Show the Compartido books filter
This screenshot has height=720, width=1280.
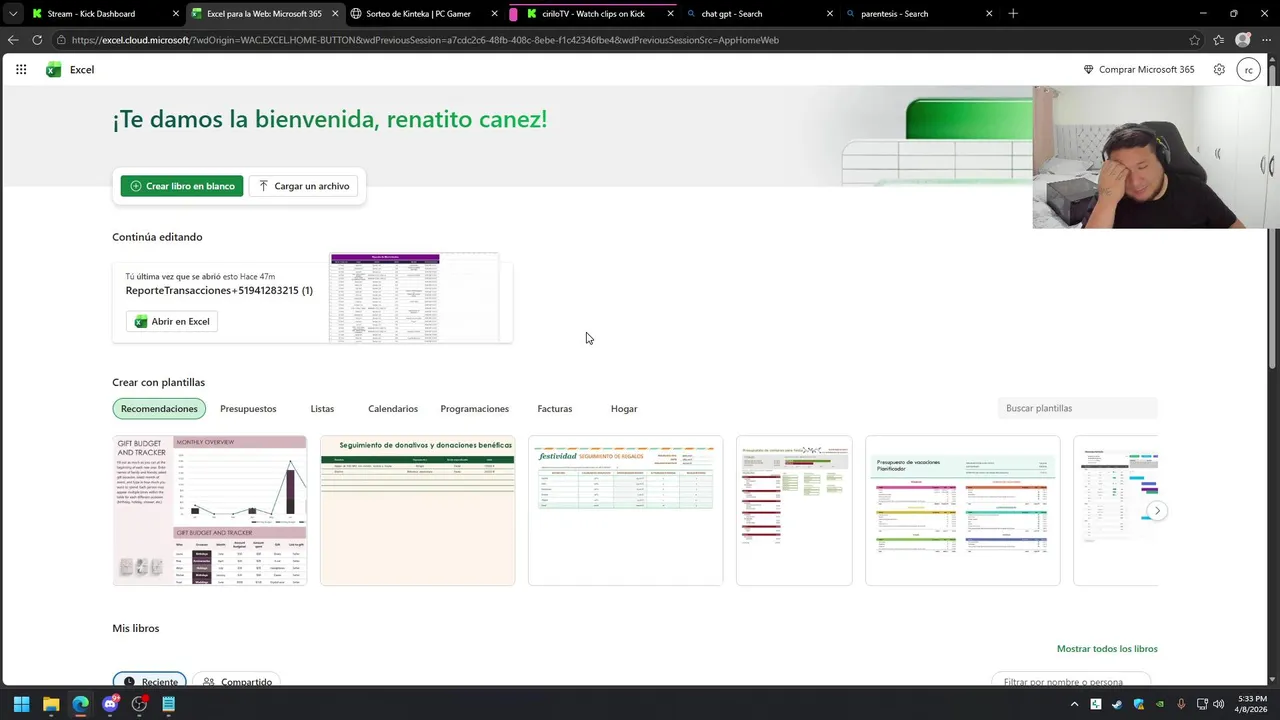(x=236, y=681)
